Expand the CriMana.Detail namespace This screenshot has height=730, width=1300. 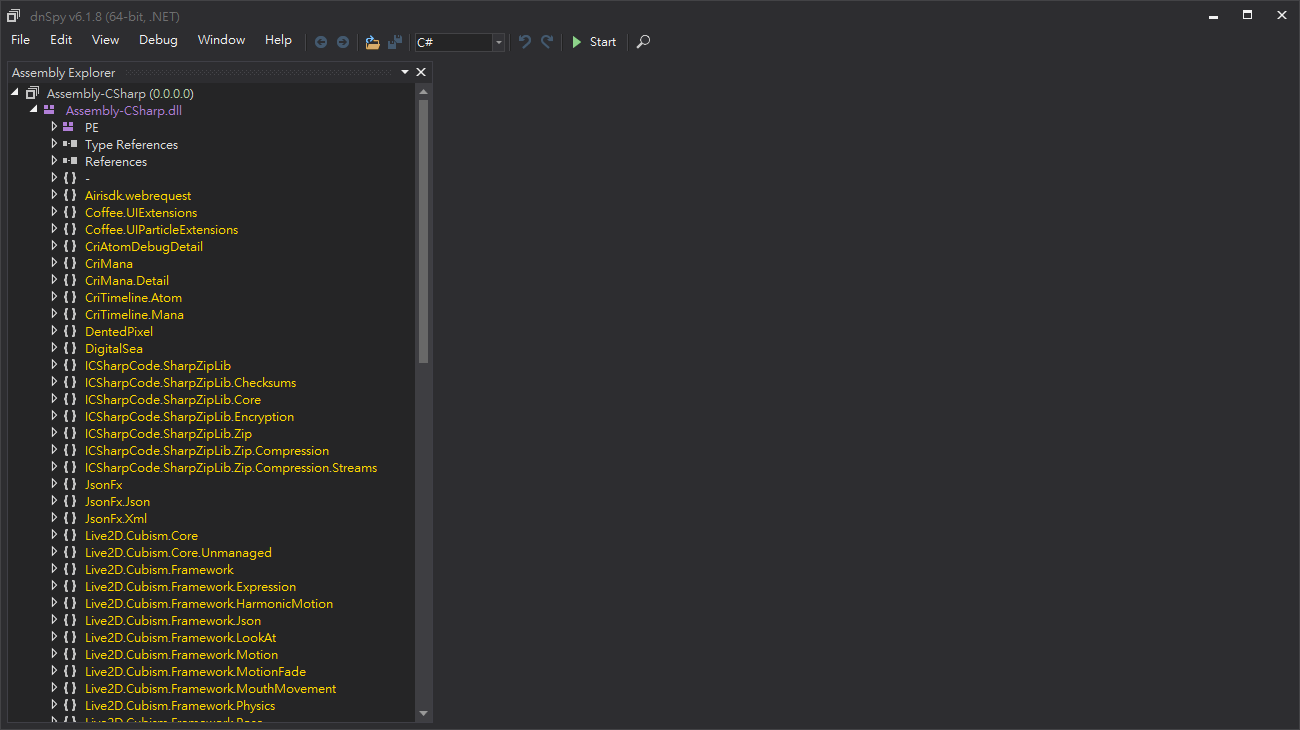click(54, 280)
